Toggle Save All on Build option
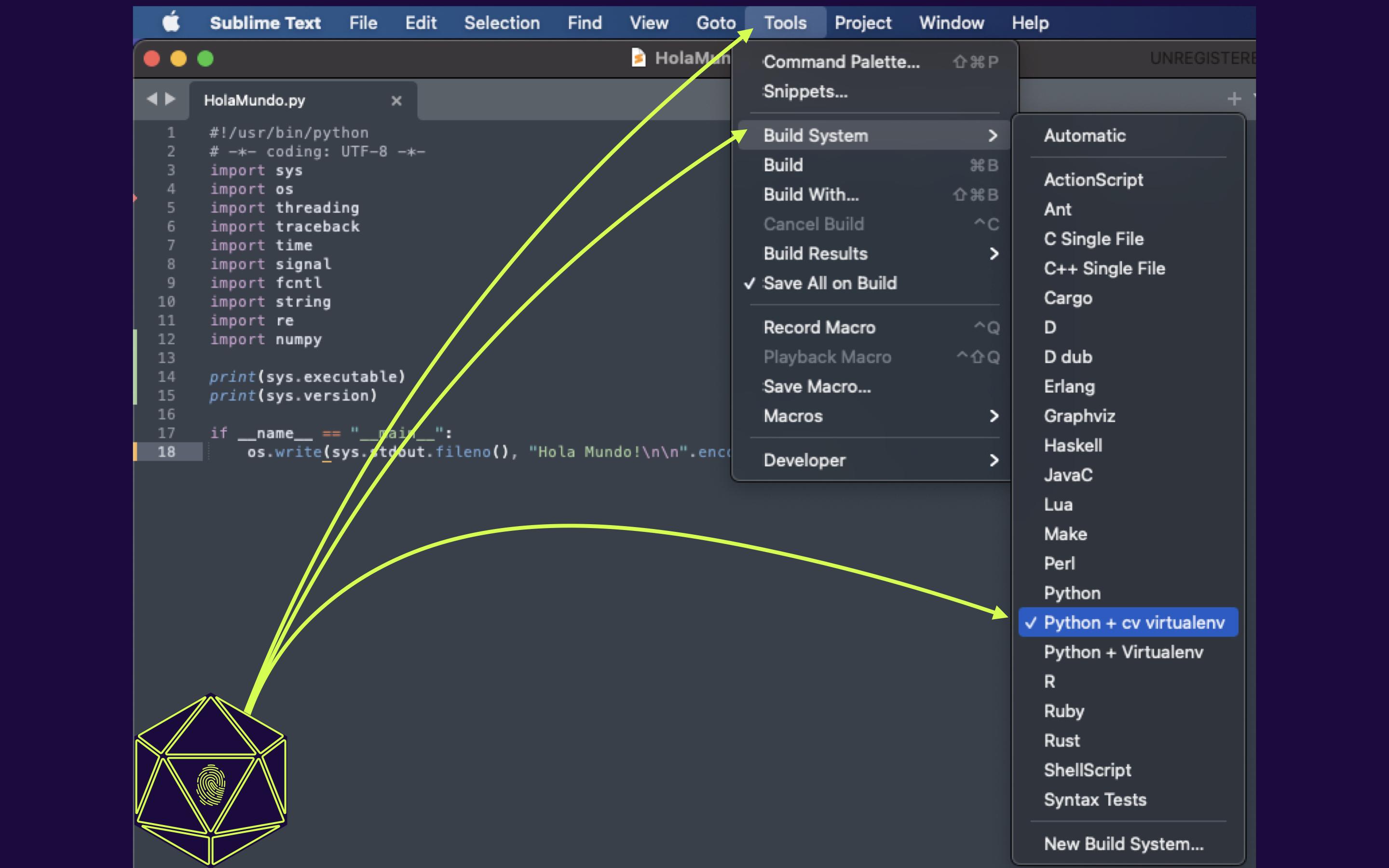The image size is (1389, 868). tap(830, 283)
